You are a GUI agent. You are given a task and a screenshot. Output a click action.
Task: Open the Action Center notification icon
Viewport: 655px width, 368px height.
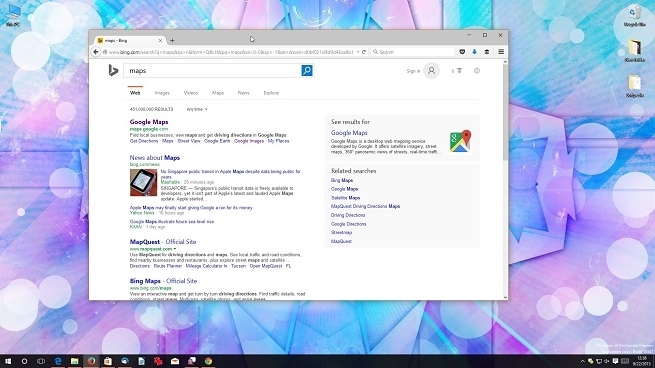click(x=615, y=361)
